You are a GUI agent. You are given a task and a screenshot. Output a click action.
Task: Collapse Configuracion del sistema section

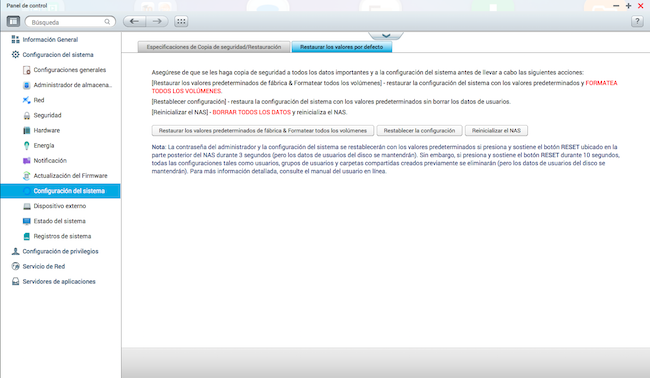pyautogui.click(x=58, y=55)
